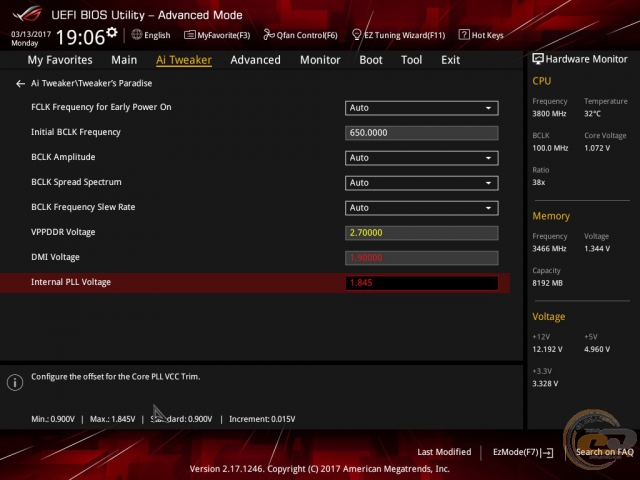Expand FCLK Frequency for Early Power On dropdown
Viewport: 640px width, 480px height.
click(x=422, y=108)
